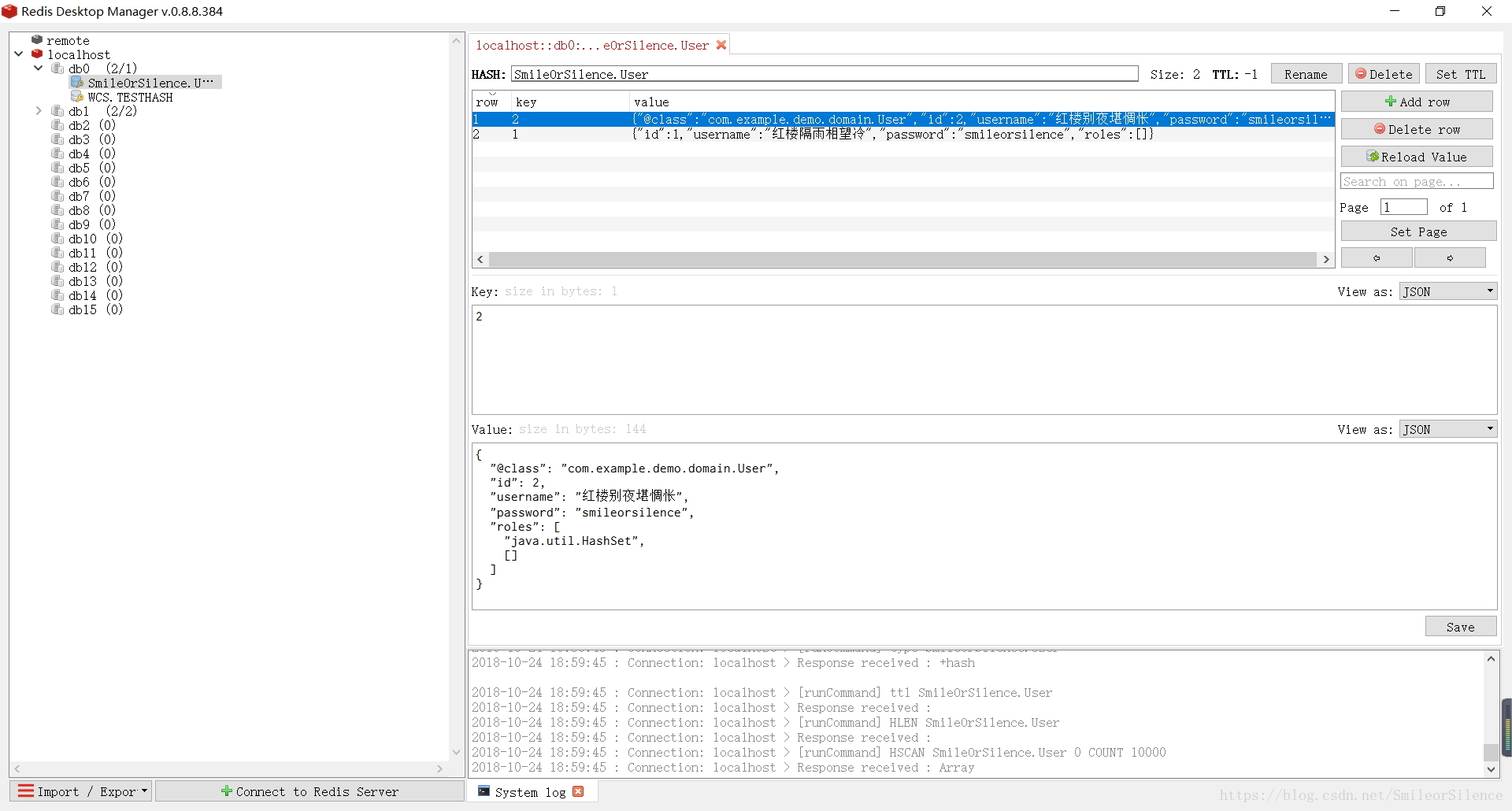Click the Delete key button

(1384, 74)
